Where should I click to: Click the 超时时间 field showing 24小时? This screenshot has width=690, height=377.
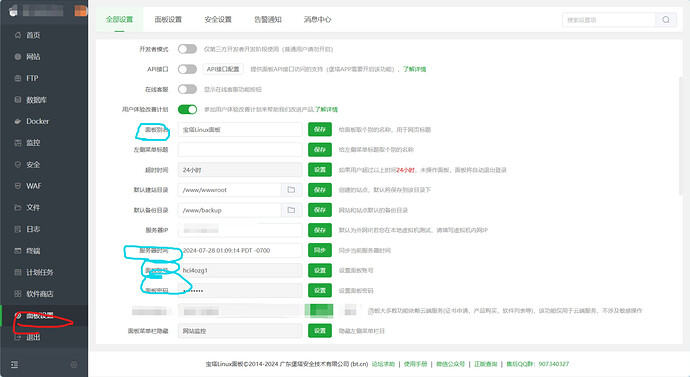pyautogui.click(x=240, y=170)
